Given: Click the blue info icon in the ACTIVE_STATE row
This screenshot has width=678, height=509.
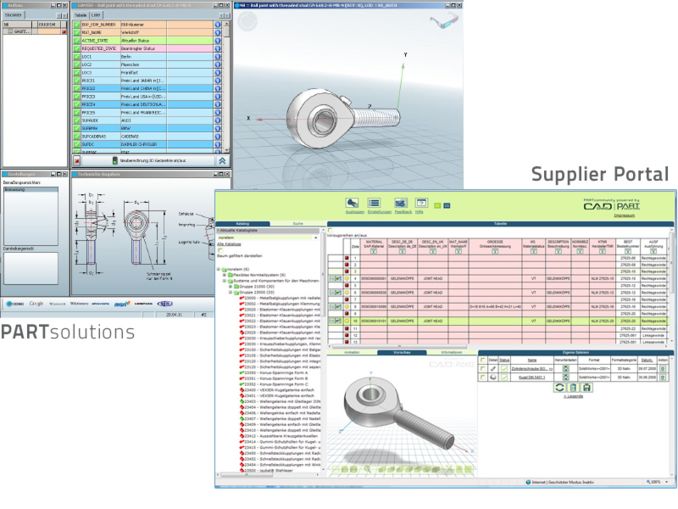Looking at the screenshot, I should pyautogui.click(x=218, y=41).
